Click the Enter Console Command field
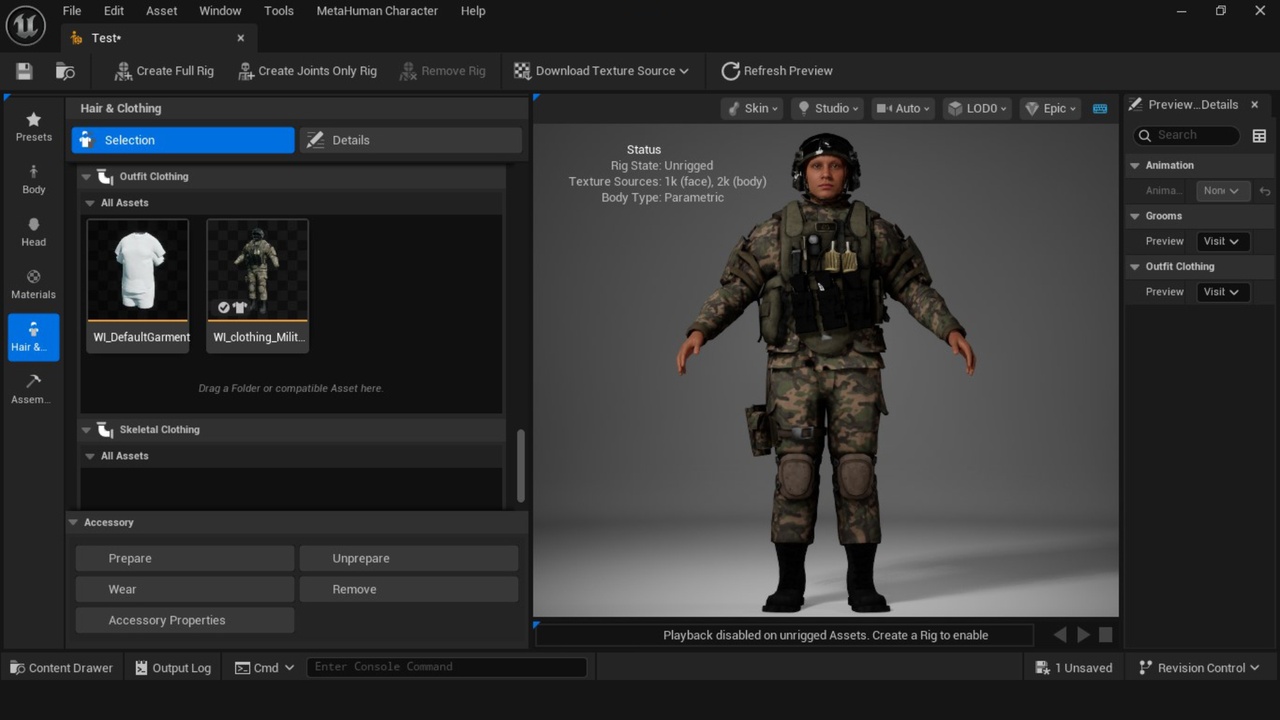The height and width of the screenshot is (720, 1280). (x=446, y=667)
